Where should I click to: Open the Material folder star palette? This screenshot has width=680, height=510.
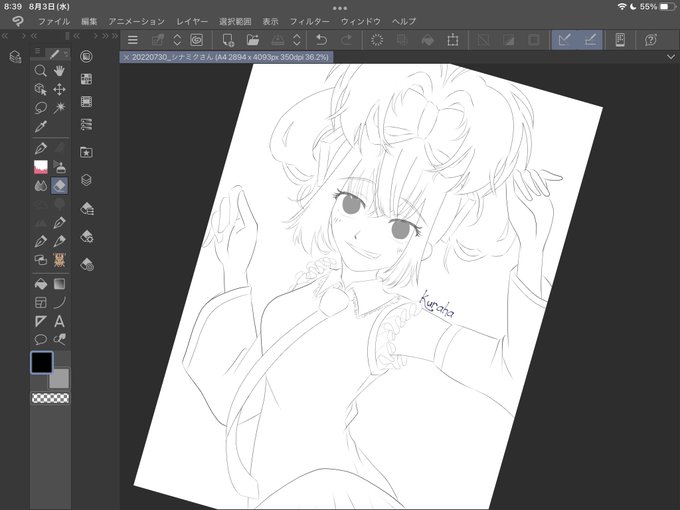click(x=86, y=152)
